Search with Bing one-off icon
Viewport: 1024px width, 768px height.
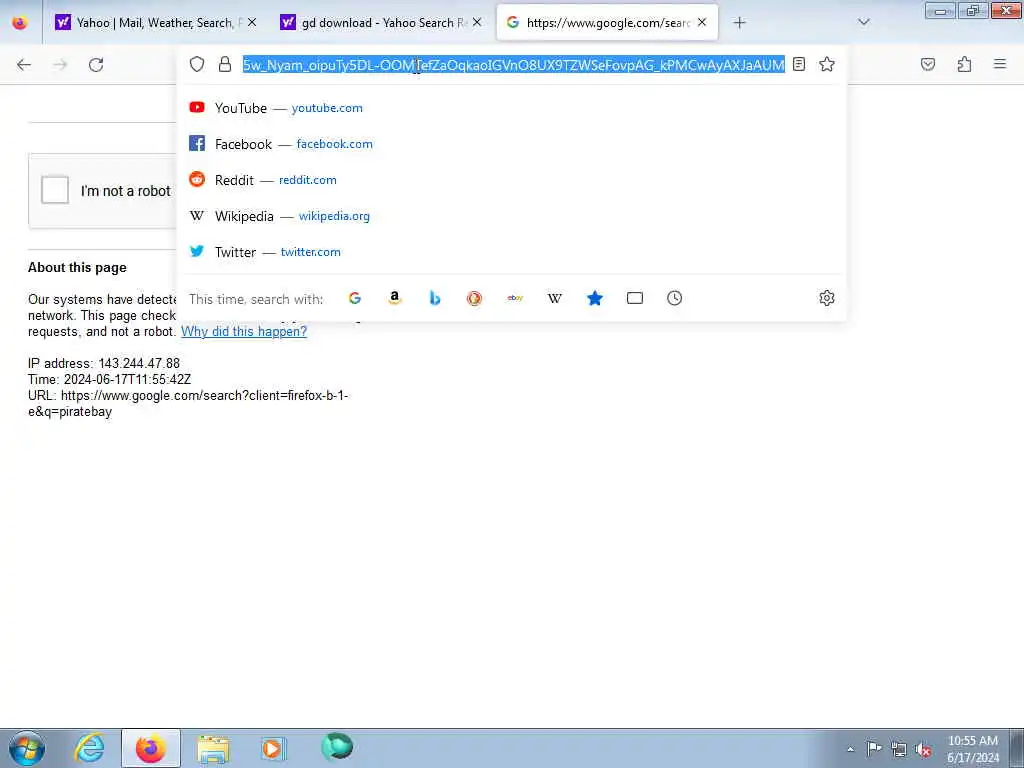435,298
